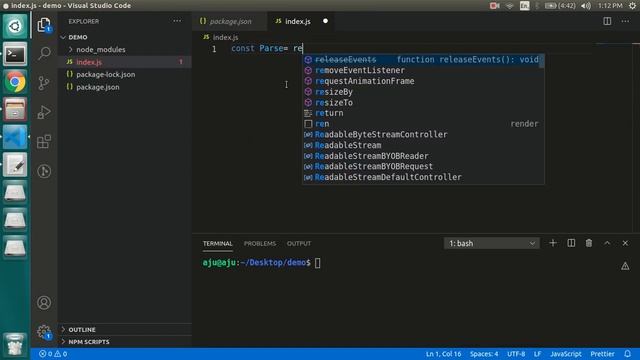Kill the terminal with trash icon

click(x=589, y=243)
